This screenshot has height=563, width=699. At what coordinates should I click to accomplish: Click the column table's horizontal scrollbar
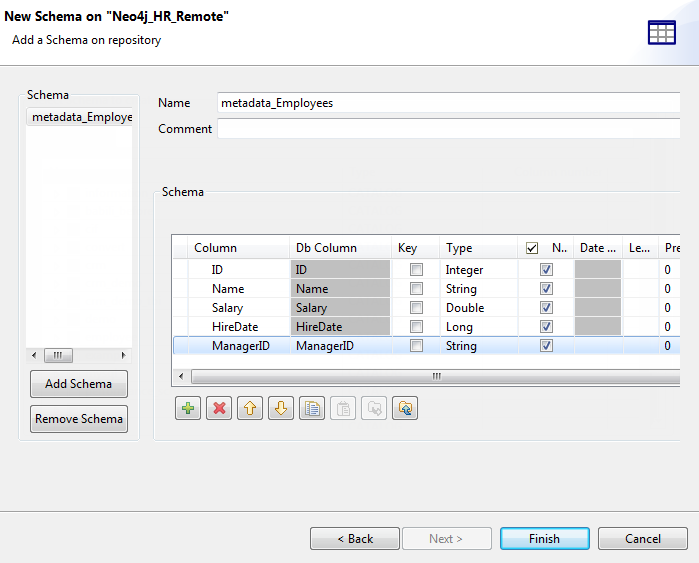pyautogui.click(x=436, y=377)
